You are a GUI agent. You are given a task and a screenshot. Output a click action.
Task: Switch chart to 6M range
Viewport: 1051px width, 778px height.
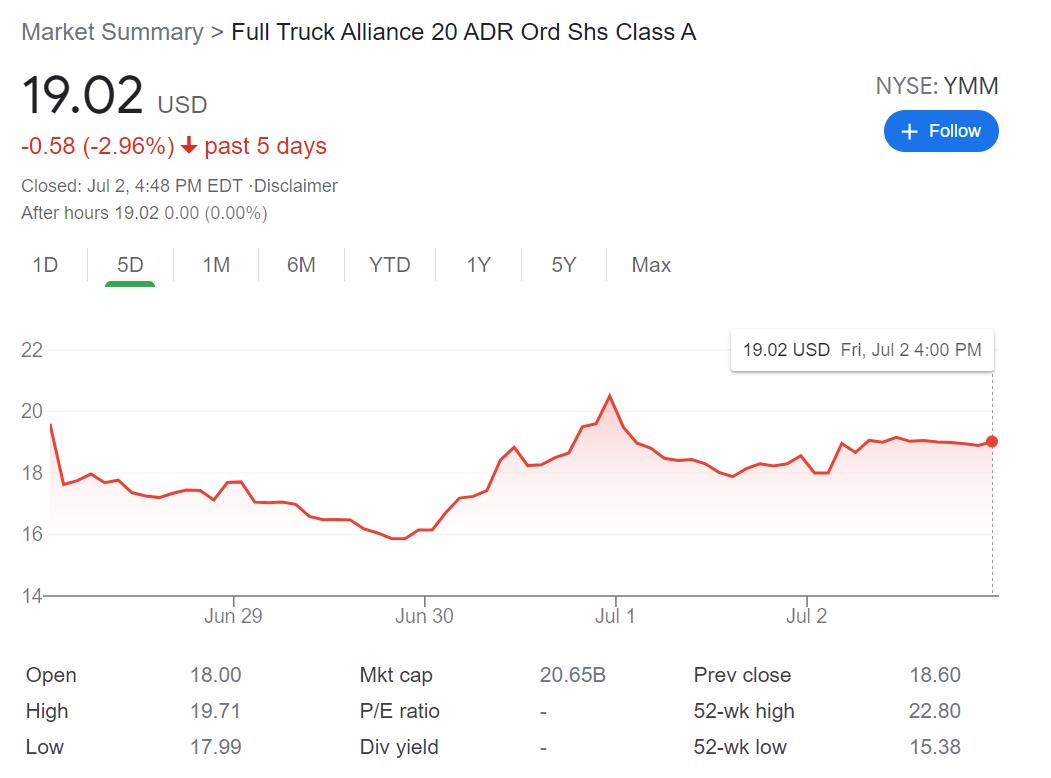[x=301, y=265]
